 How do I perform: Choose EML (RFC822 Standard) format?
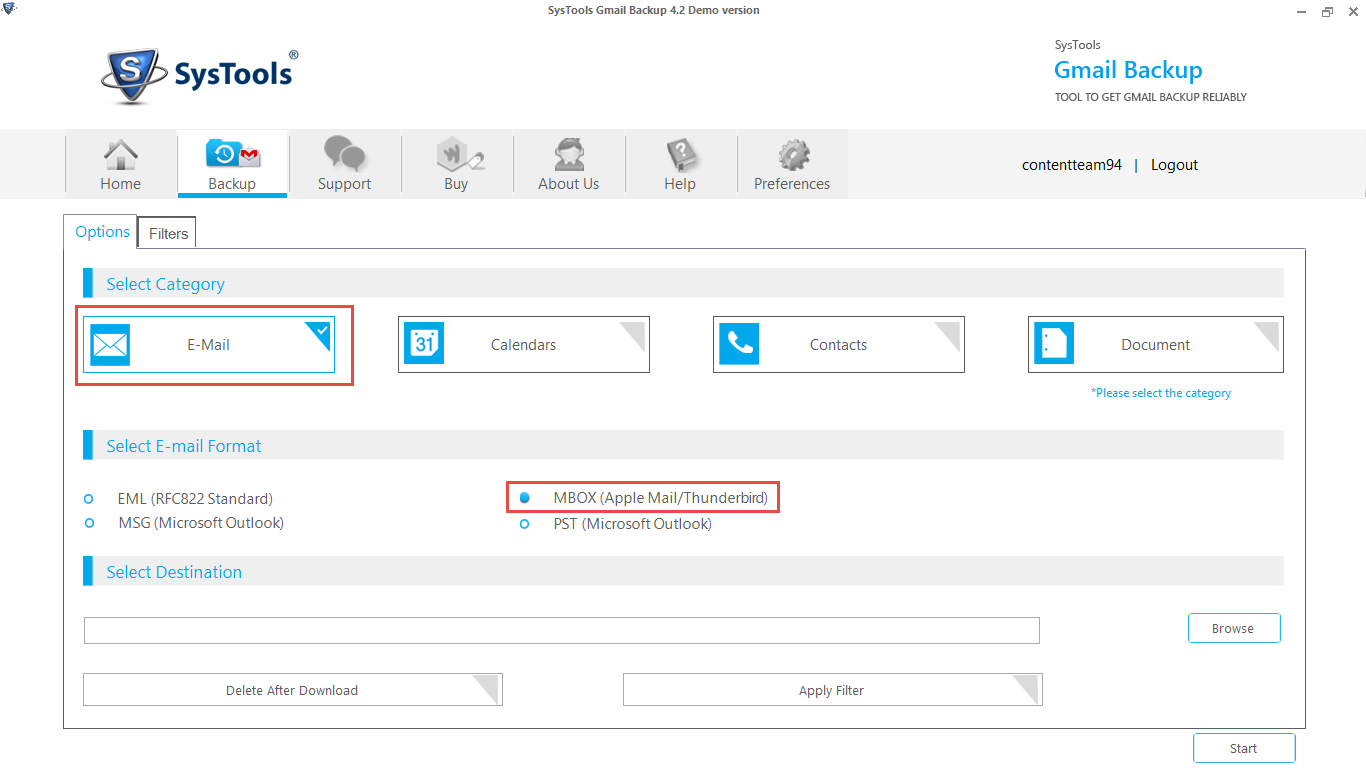click(179, 499)
